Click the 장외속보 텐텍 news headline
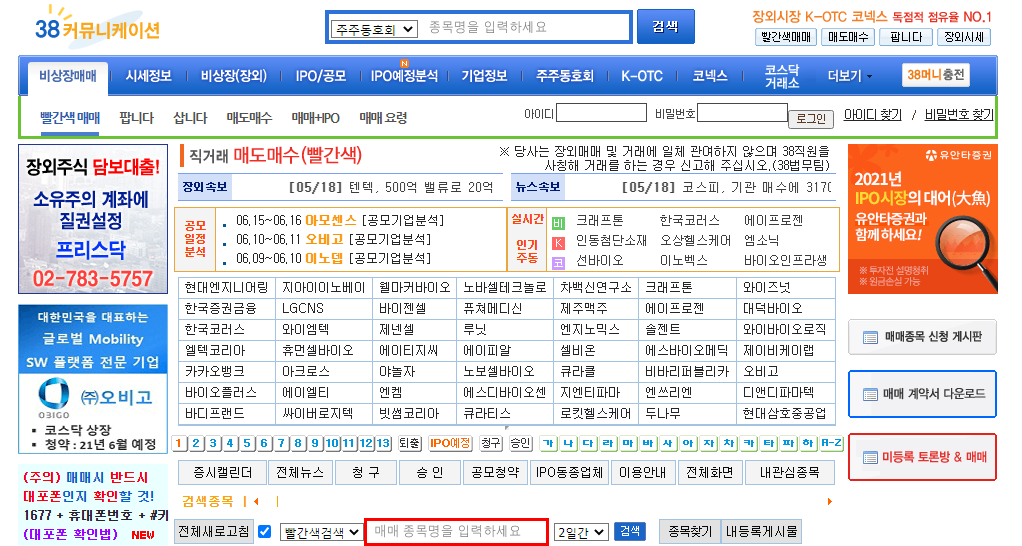 click(x=390, y=188)
